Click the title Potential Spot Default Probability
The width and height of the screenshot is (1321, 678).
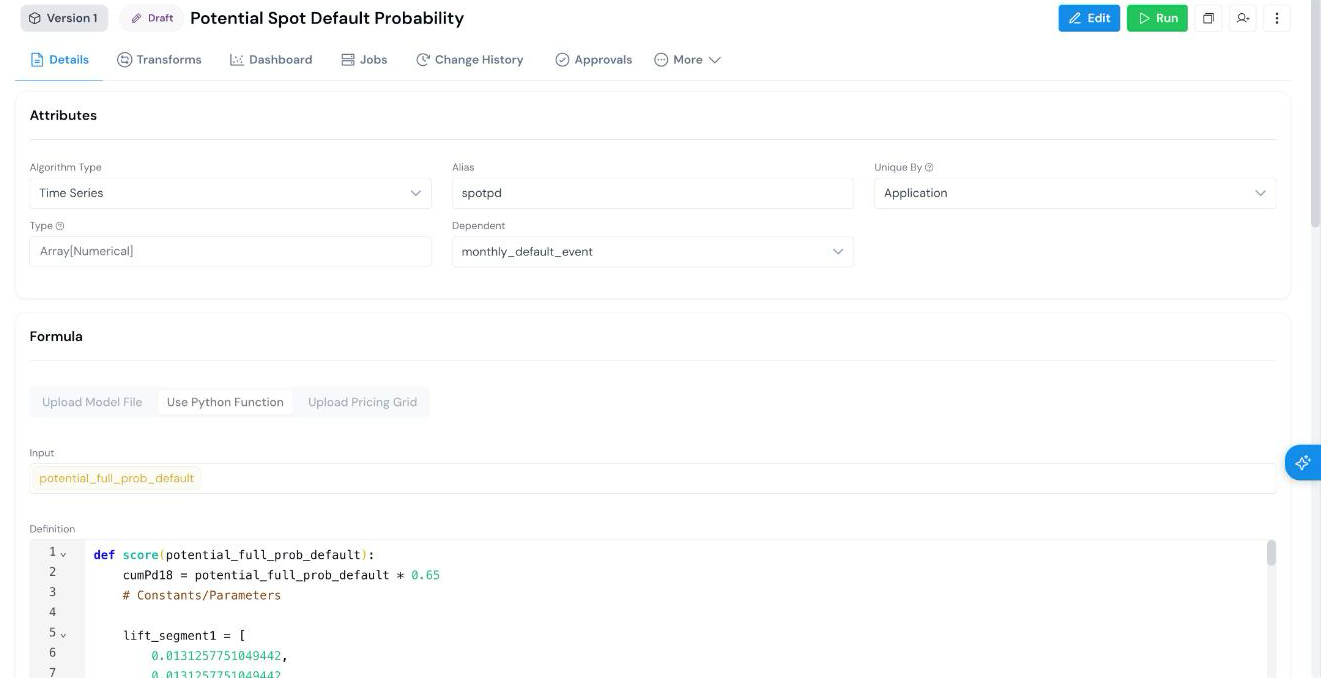point(327,18)
